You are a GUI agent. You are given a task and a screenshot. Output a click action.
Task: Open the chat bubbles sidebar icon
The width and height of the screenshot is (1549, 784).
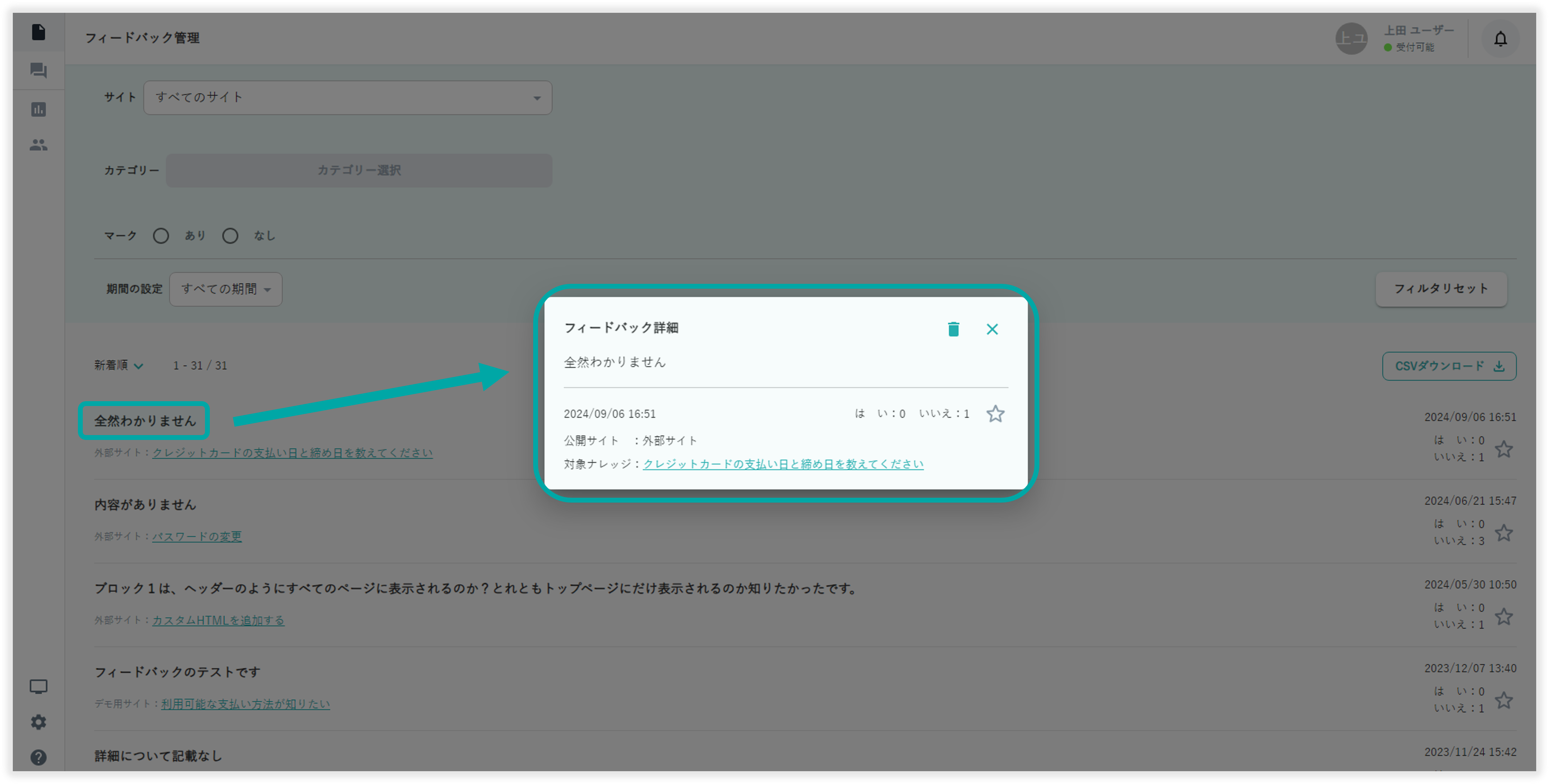point(38,70)
